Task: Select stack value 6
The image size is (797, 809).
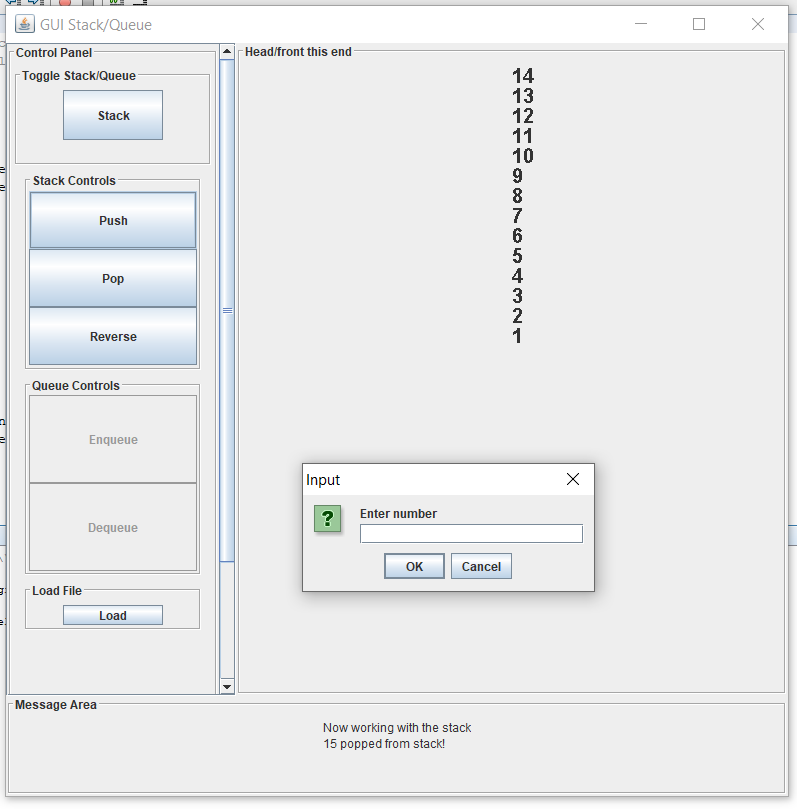Action: pos(517,236)
